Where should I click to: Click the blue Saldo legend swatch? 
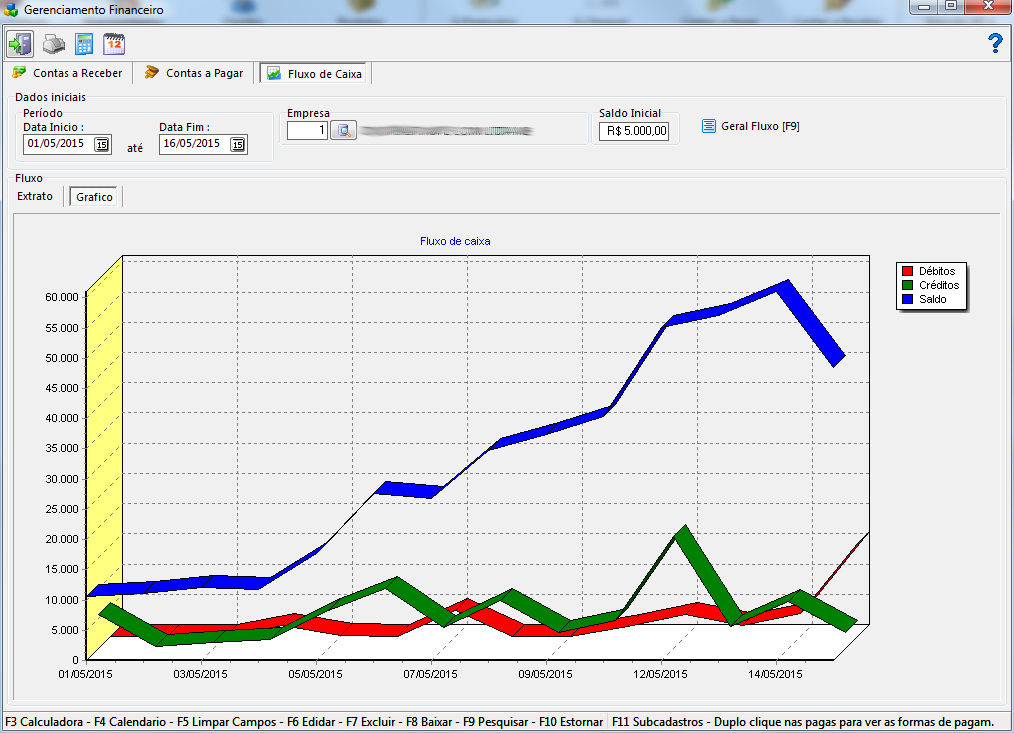coord(908,299)
